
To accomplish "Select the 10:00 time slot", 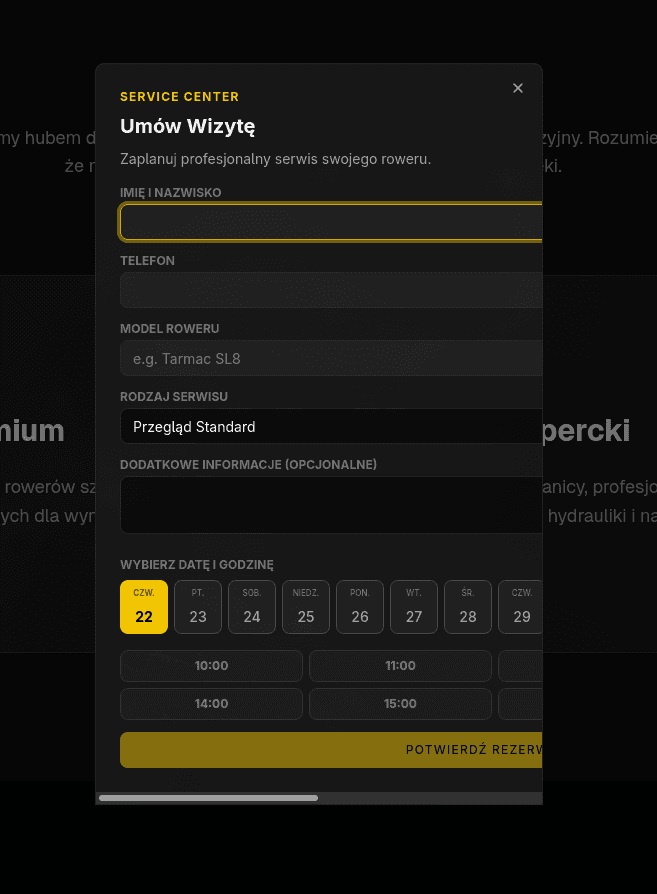I will [211, 666].
